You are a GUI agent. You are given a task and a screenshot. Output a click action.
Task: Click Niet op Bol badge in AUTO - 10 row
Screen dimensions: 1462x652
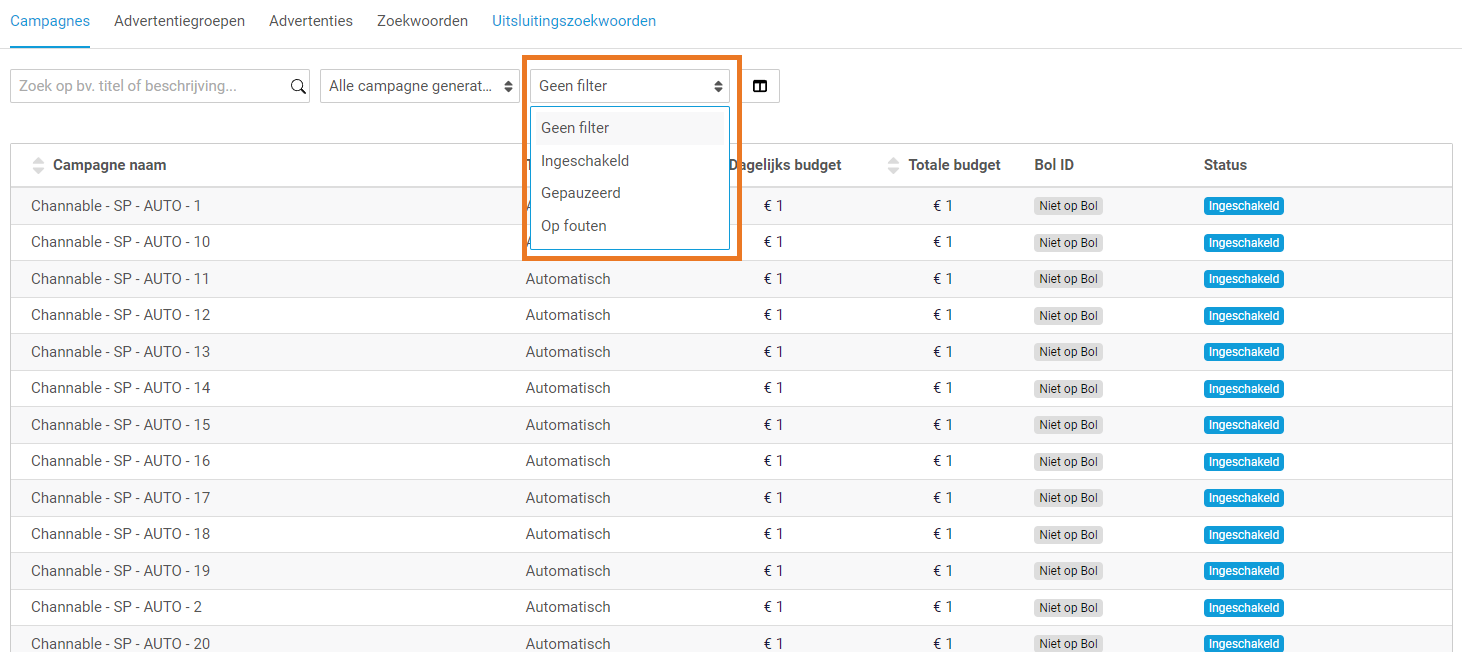click(1068, 243)
